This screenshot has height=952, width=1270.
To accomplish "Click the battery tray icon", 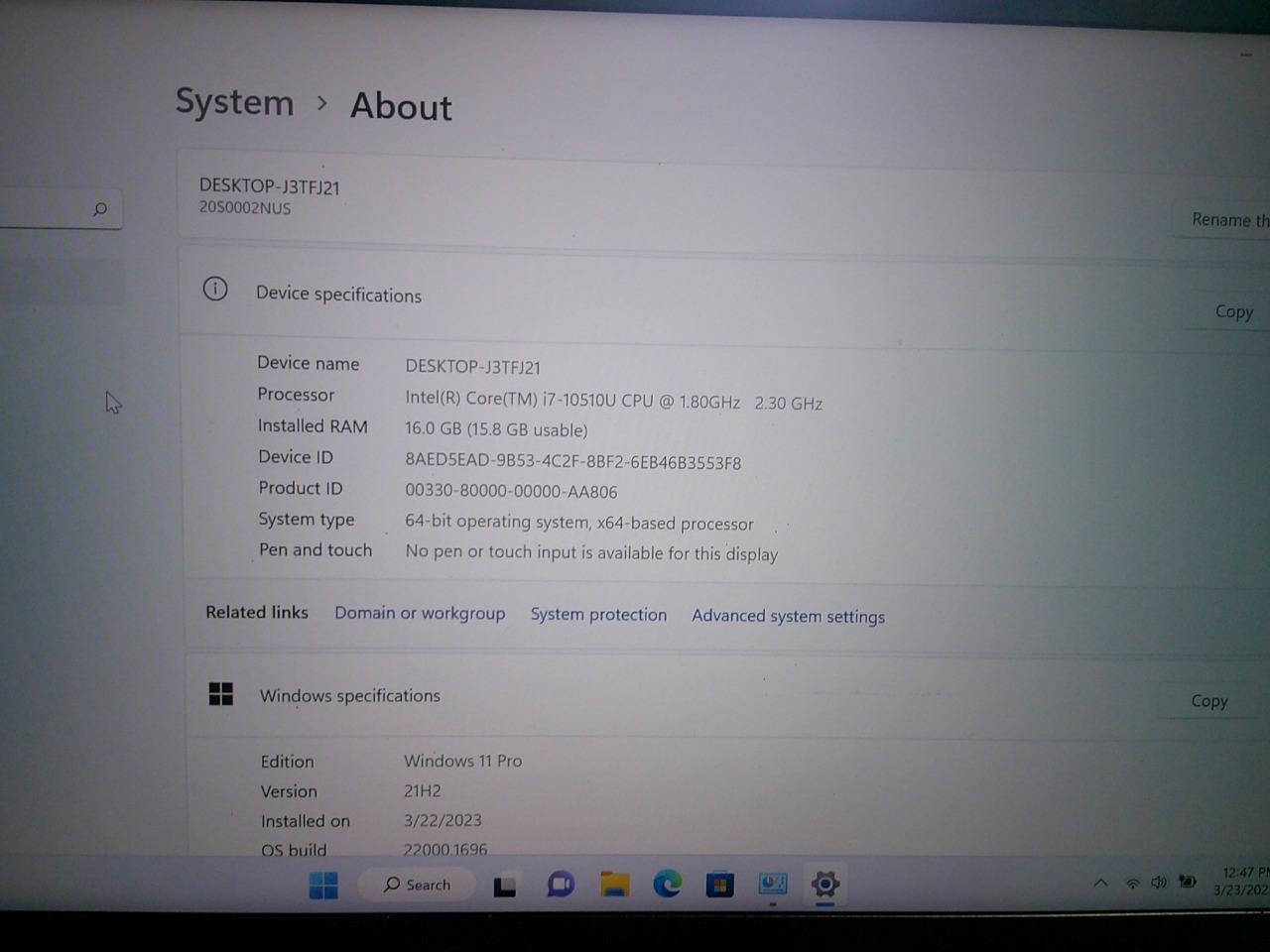I will [1187, 881].
